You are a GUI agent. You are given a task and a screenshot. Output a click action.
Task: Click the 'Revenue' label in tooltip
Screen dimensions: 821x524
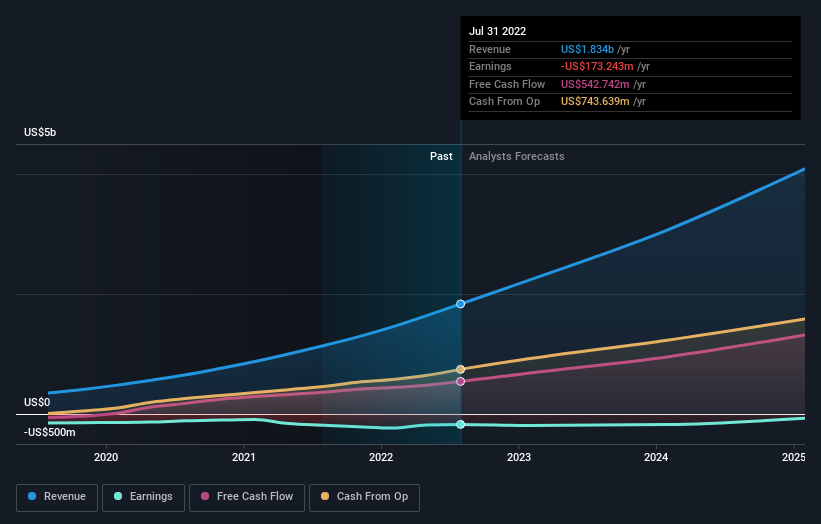tap(490, 49)
